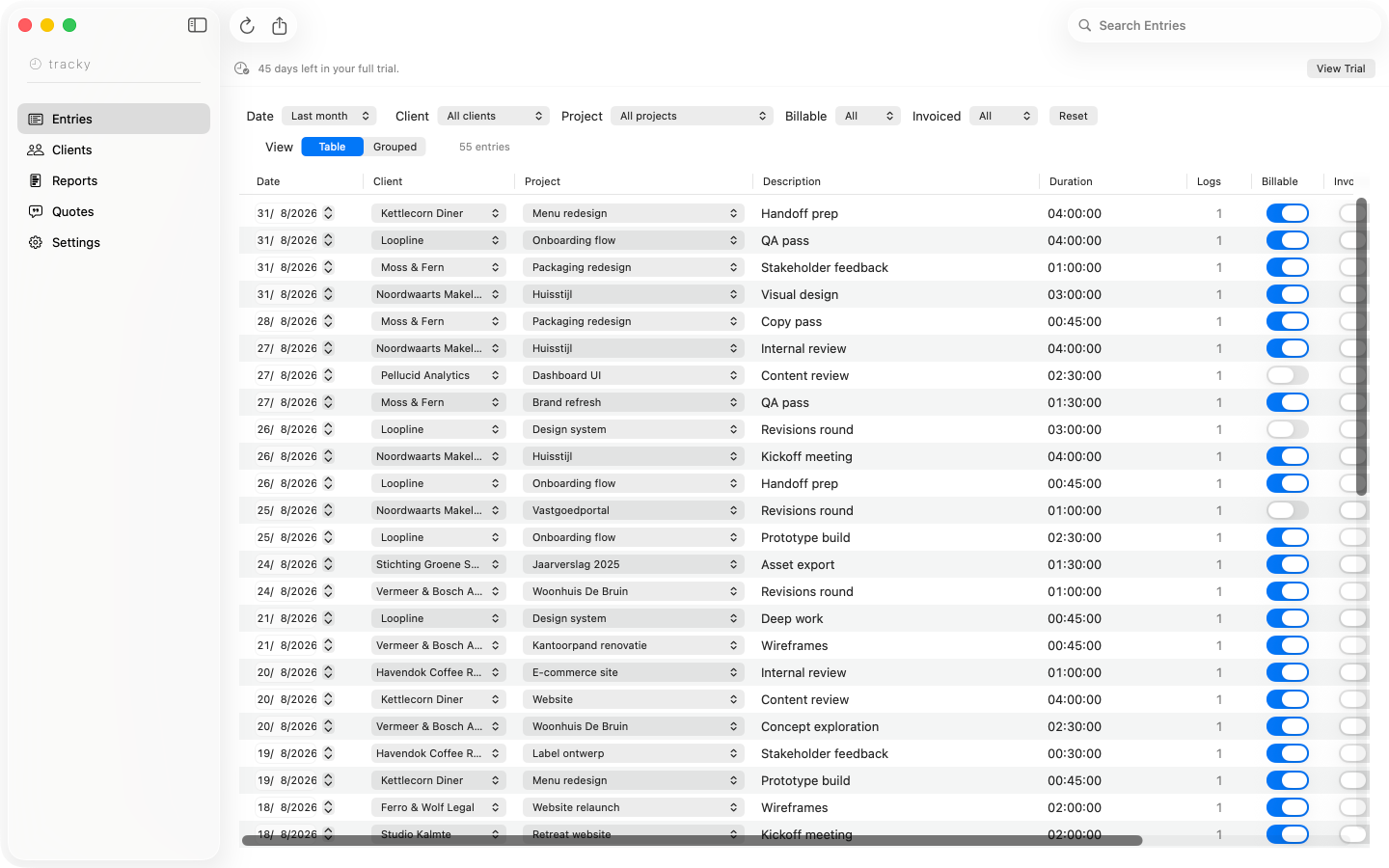The height and width of the screenshot is (868, 1389).
Task: Toggle billable for Deep work entry
Action: click(x=1288, y=619)
